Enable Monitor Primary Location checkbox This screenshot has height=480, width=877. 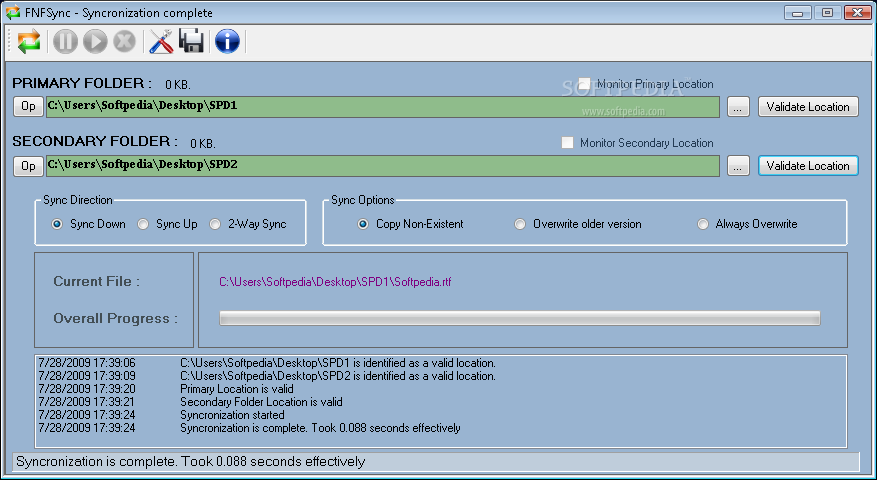pos(584,84)
